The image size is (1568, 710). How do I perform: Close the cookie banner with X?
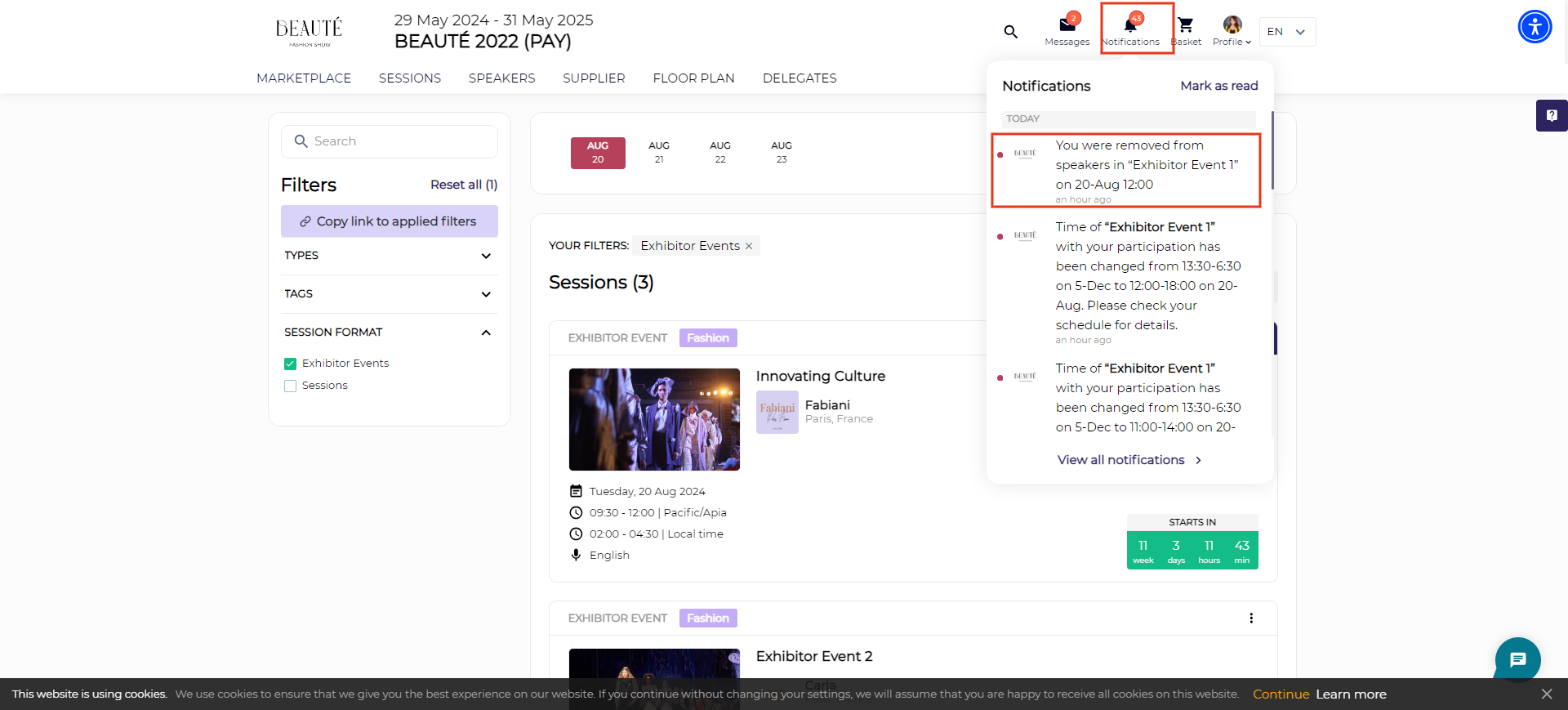1547,694
